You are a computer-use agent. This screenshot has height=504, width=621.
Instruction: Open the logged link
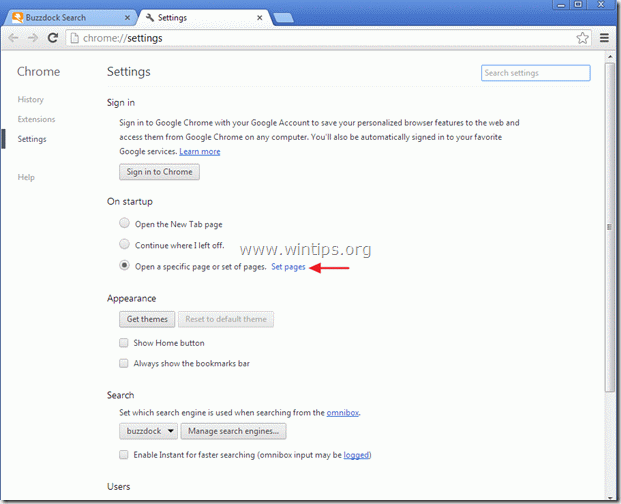coord(356,455)
